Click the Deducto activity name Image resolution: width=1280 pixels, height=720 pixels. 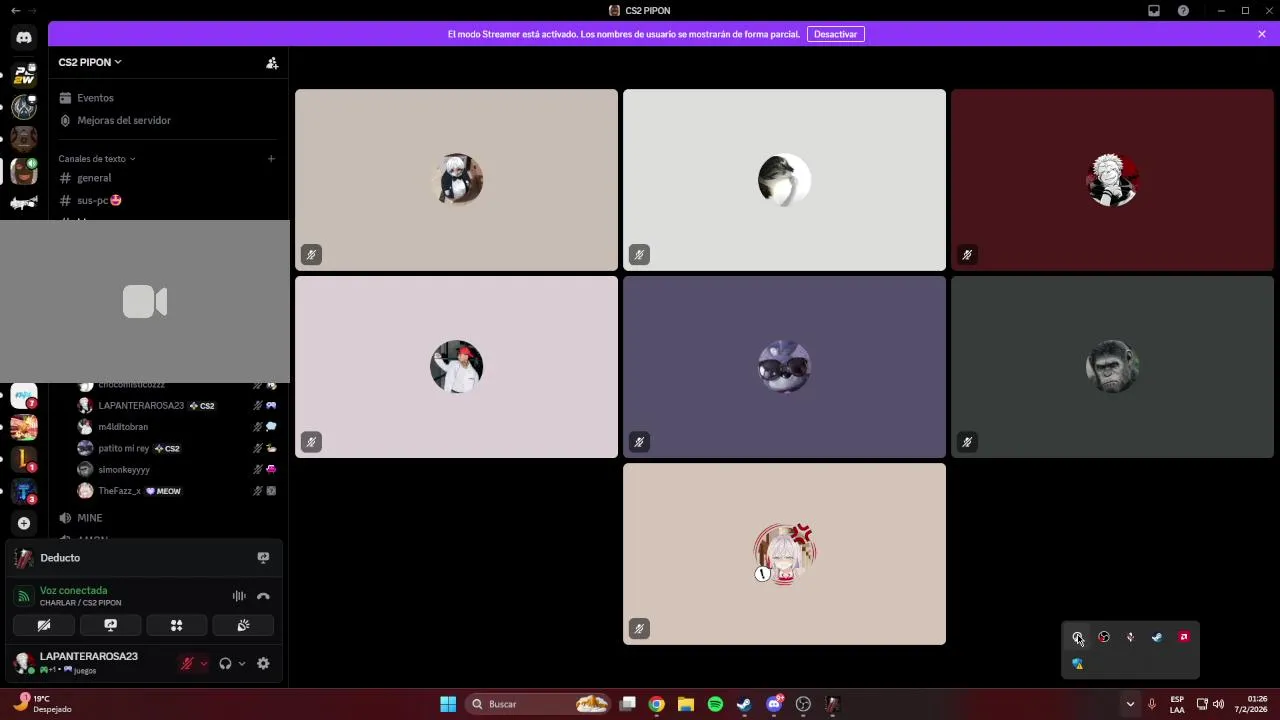coord(60,558)
